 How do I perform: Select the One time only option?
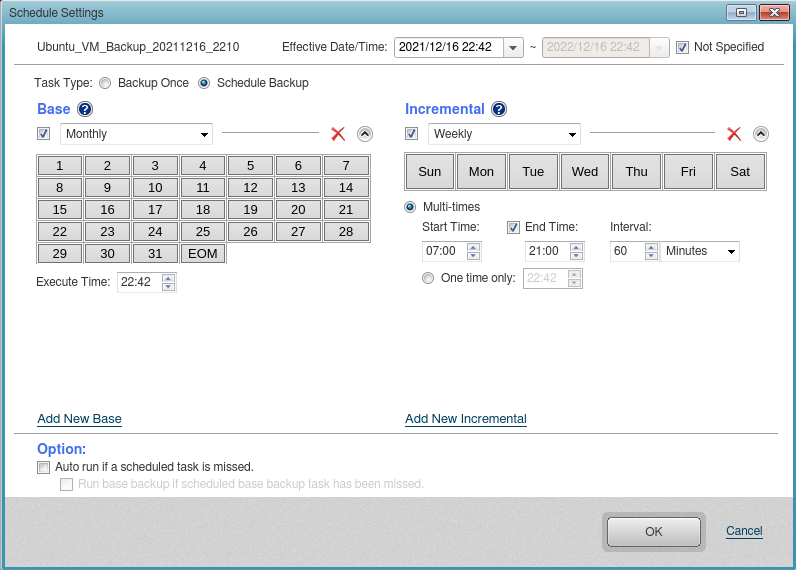click(x=429, y=279)
